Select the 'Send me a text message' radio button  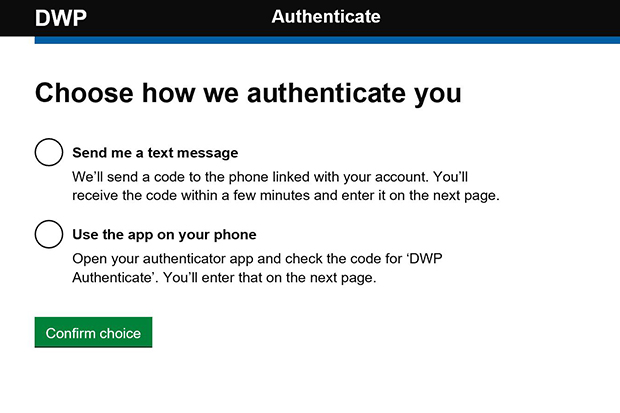click(x=49, y=152)
